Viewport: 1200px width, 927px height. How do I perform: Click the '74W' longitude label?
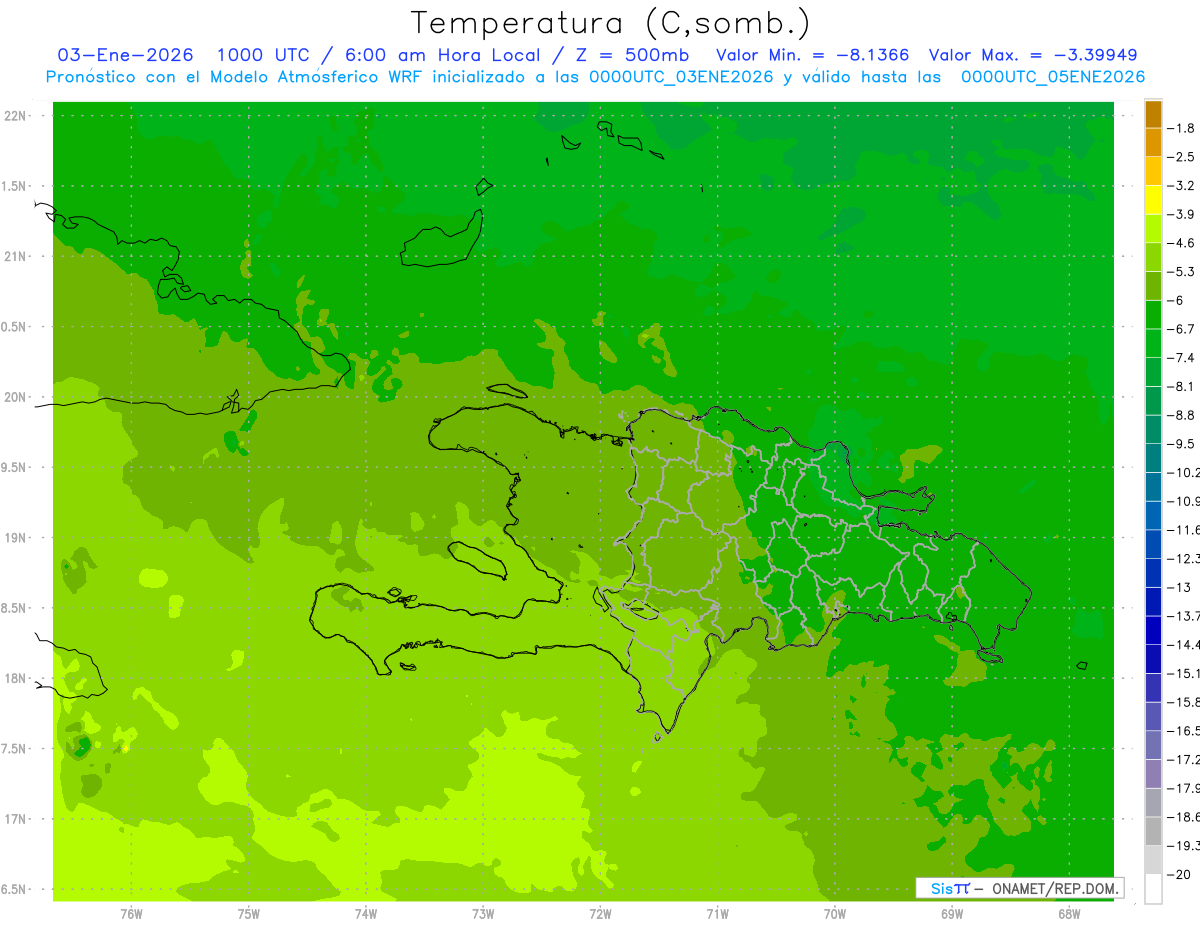tap(366, 913)
